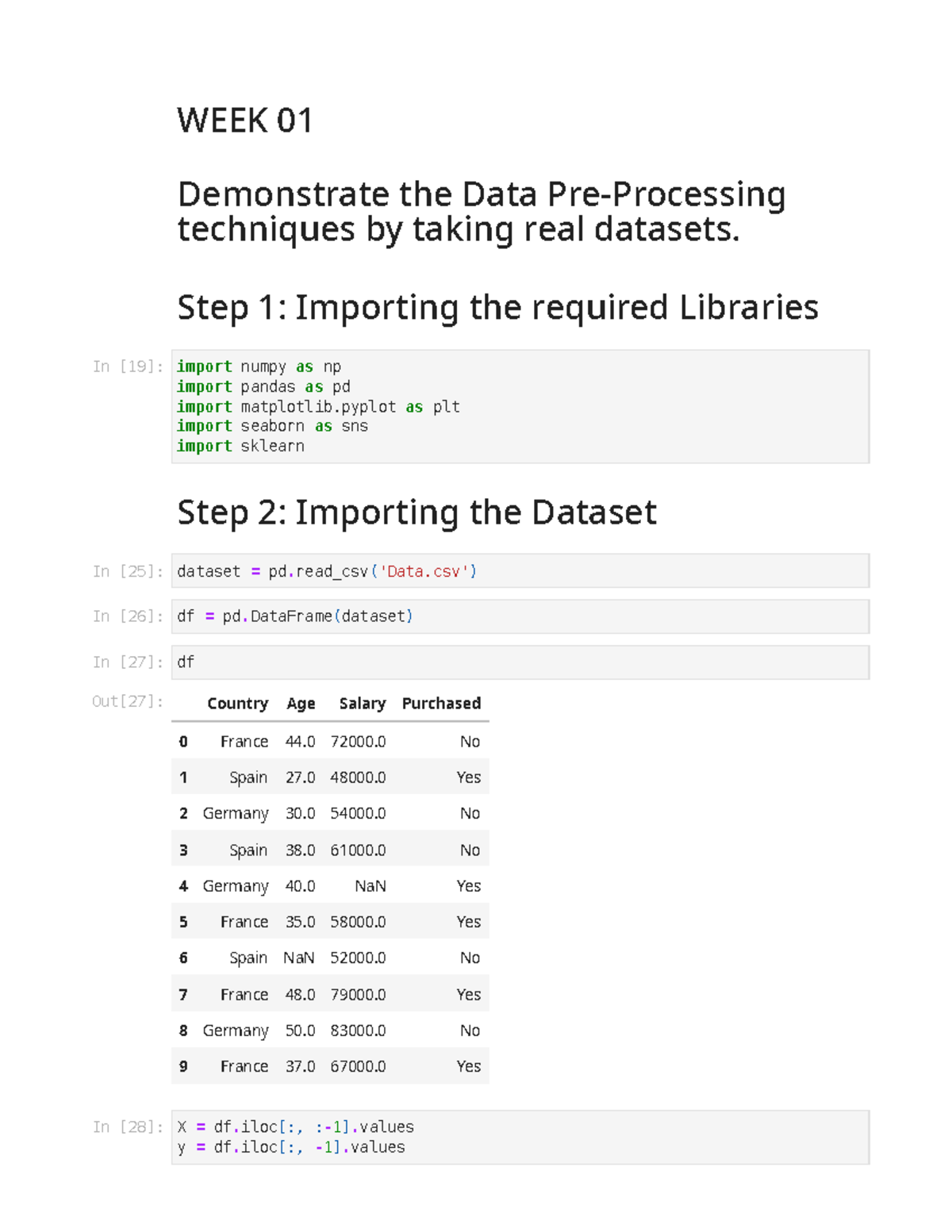The height and width of the screenshot is (1232, 952).
Task: Select the read_csv code cell
Action: pos(520,571)
